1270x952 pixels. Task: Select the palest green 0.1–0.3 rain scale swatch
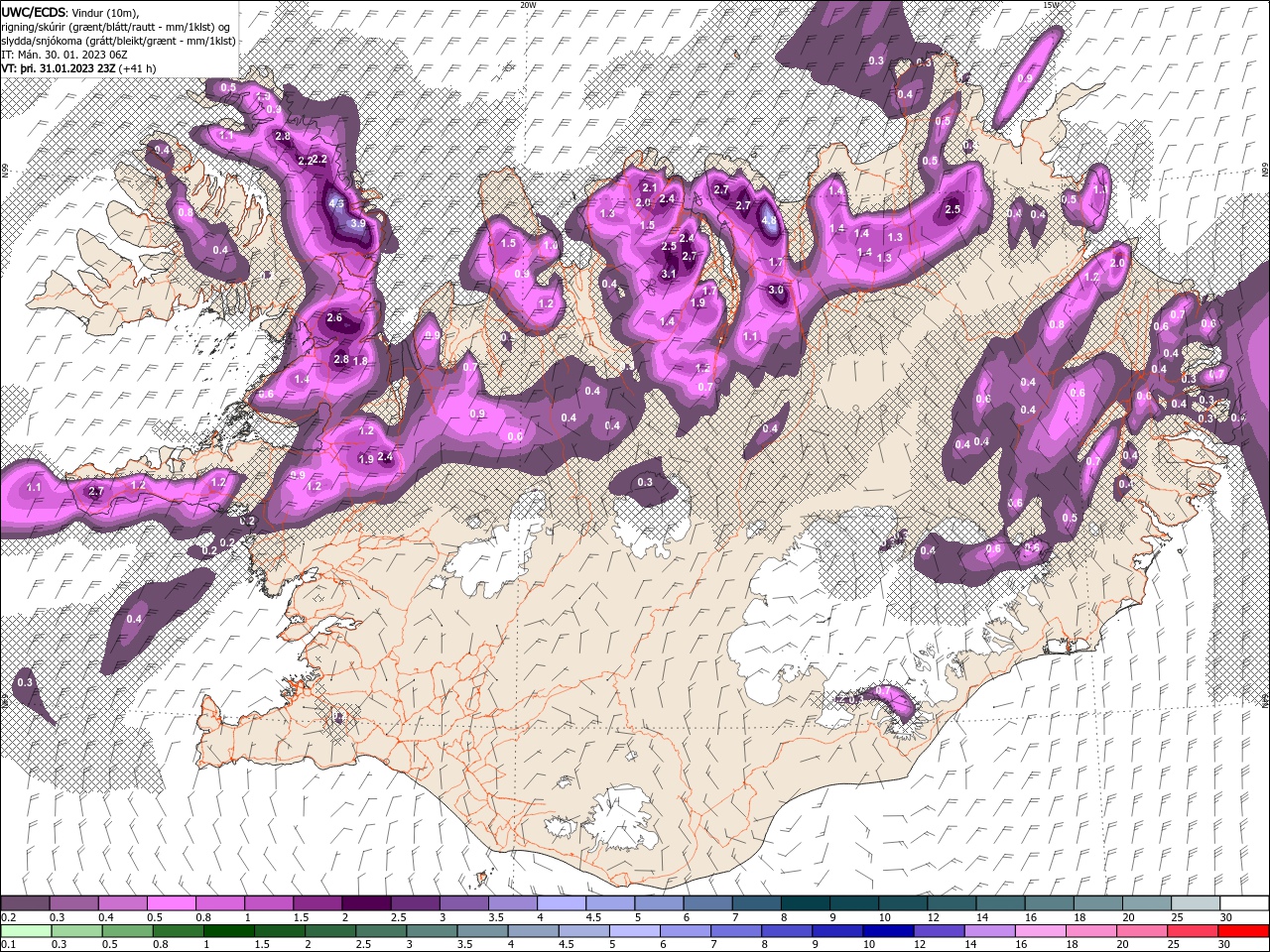click(26, 931)
